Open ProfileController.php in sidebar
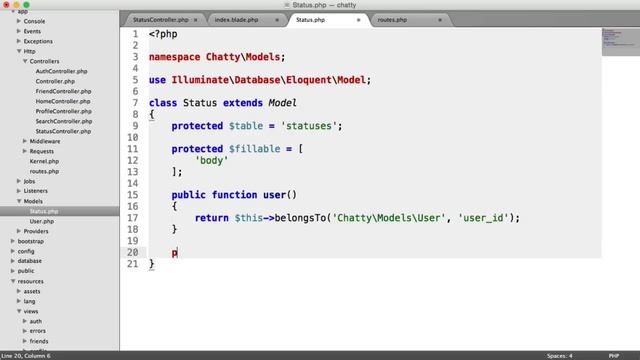 pos(64,111)
